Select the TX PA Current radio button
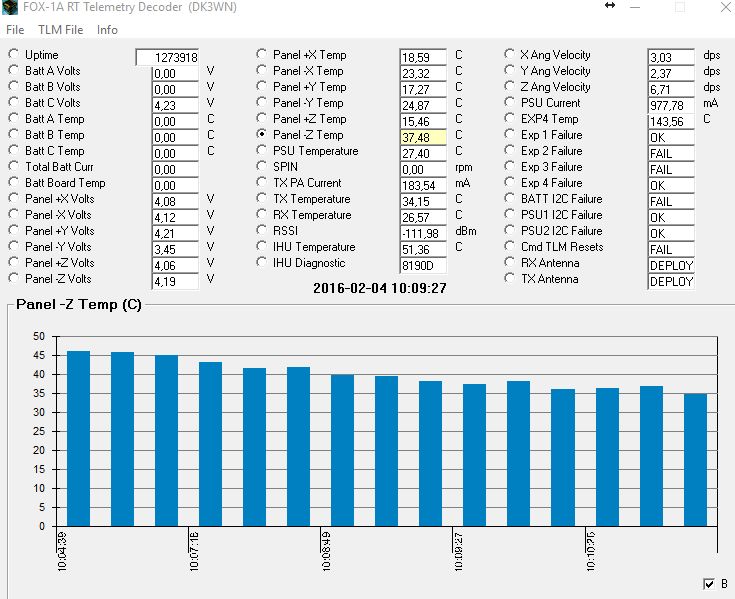735x599 pixels. 262,182
